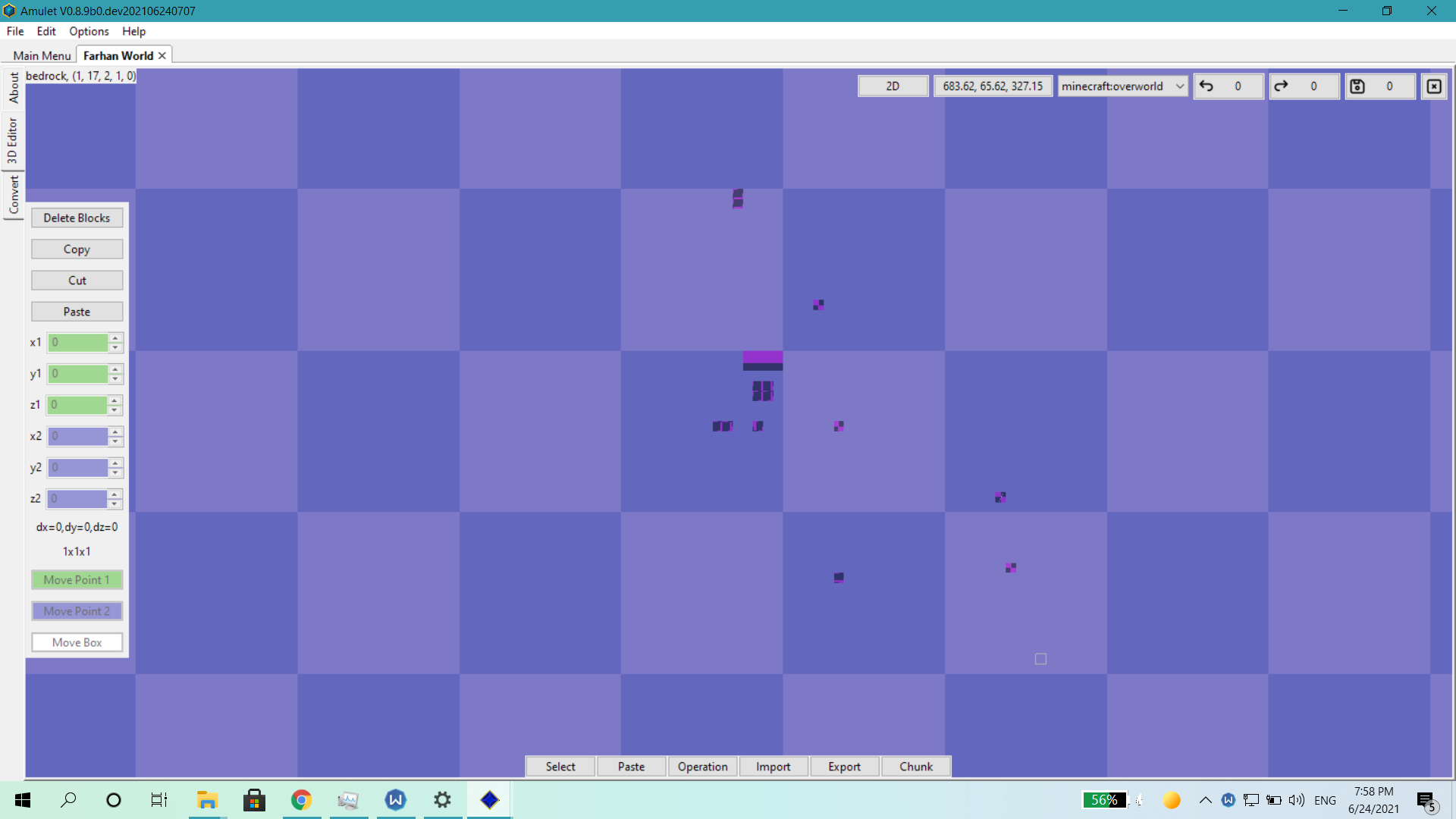
Task: Close the world with X box icon
Action: coord(1434,86)
